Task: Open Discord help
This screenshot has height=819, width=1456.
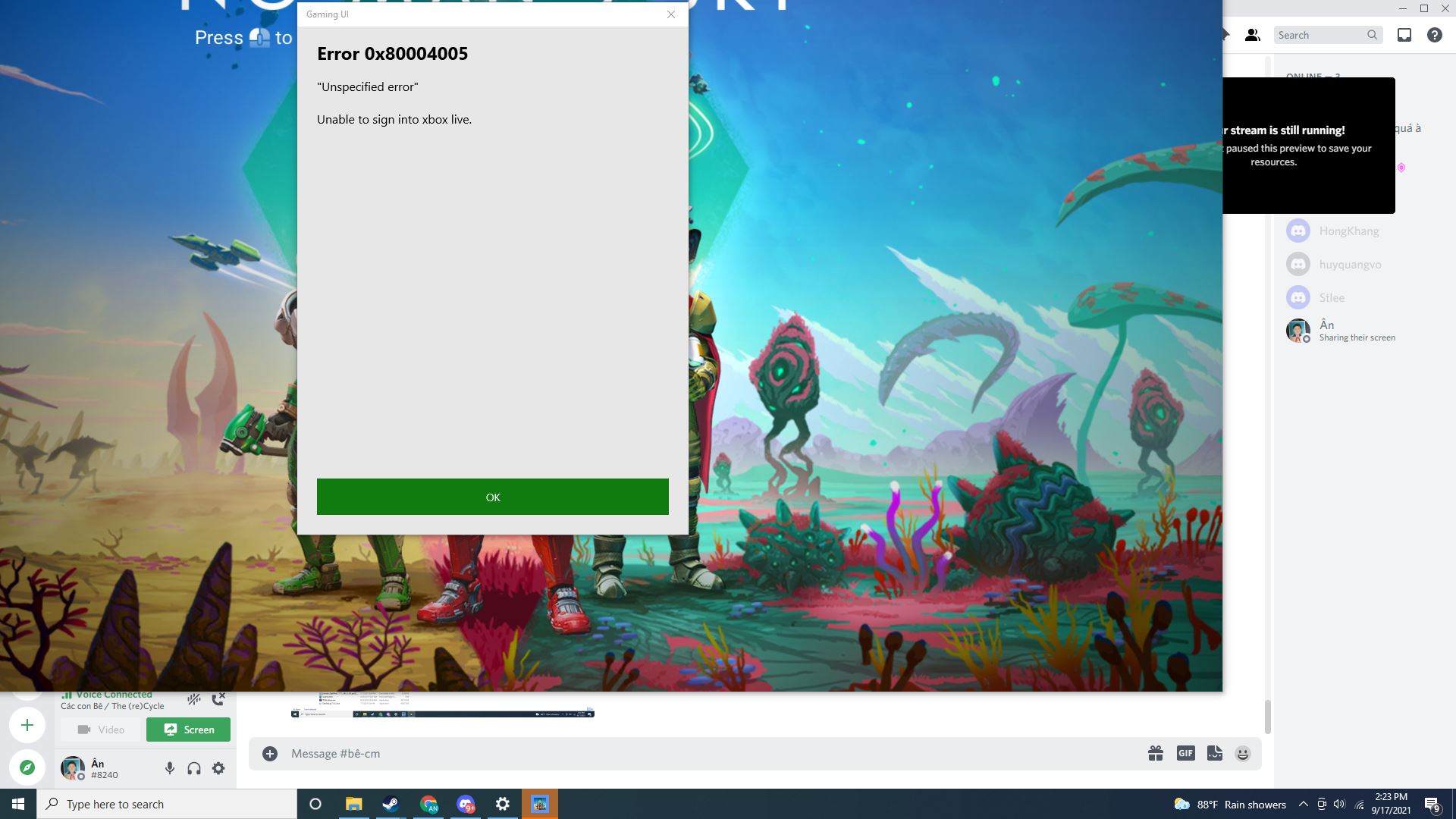Action: point(1434,34)
